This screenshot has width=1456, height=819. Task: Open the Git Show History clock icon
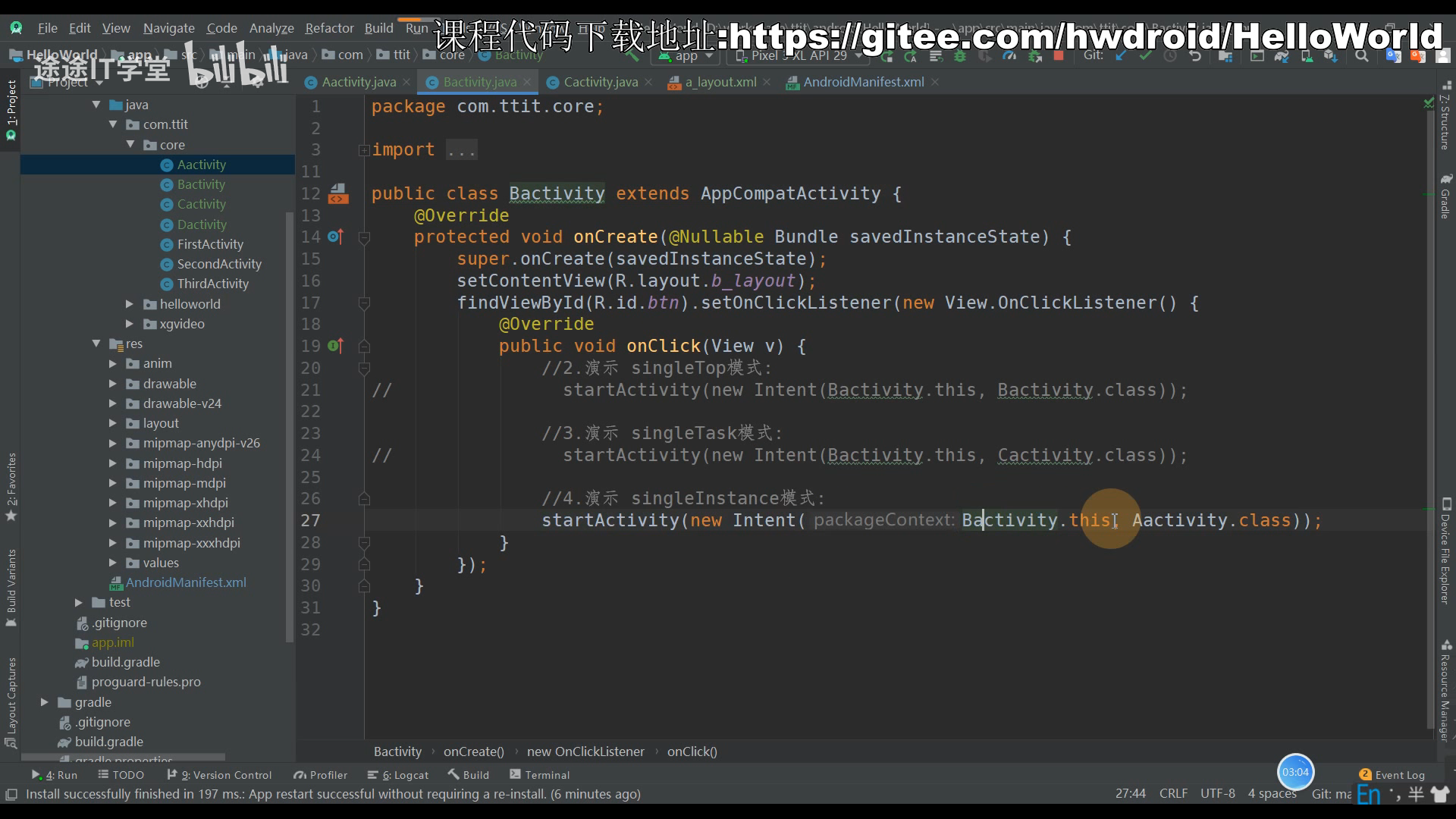point(1170,56)
